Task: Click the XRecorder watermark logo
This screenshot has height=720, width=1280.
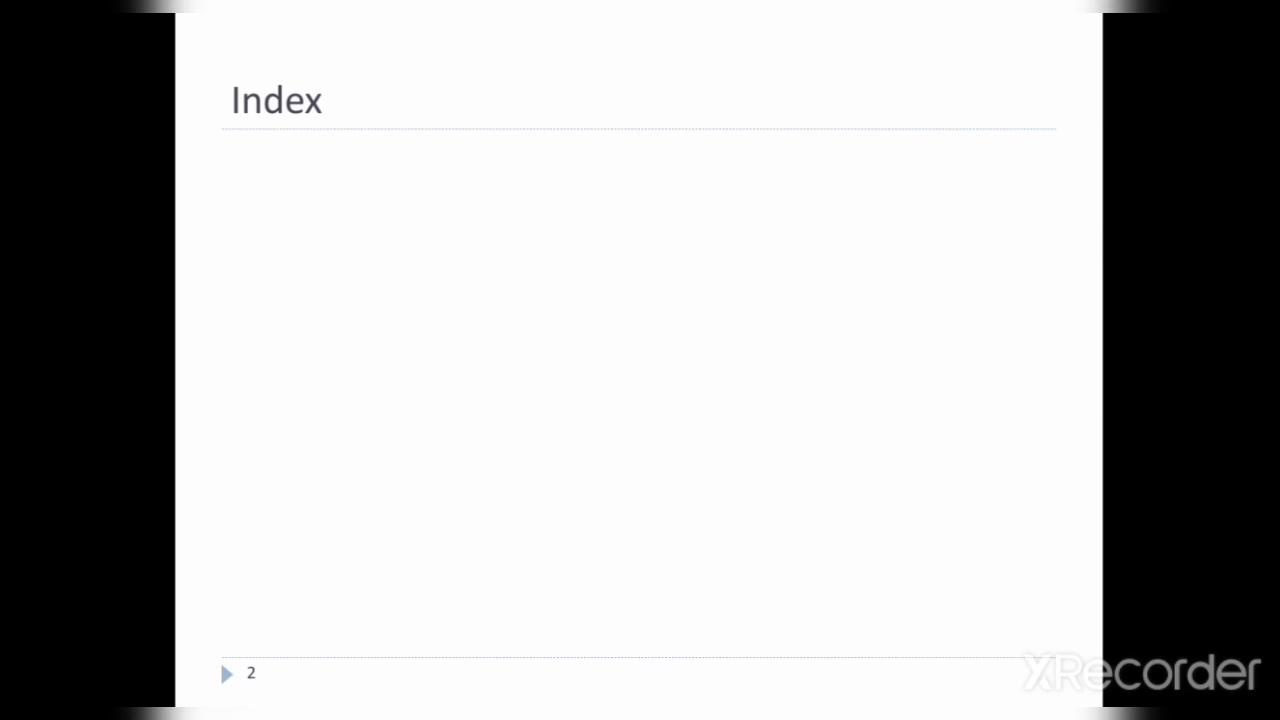Action: [x=1141, y=673]
